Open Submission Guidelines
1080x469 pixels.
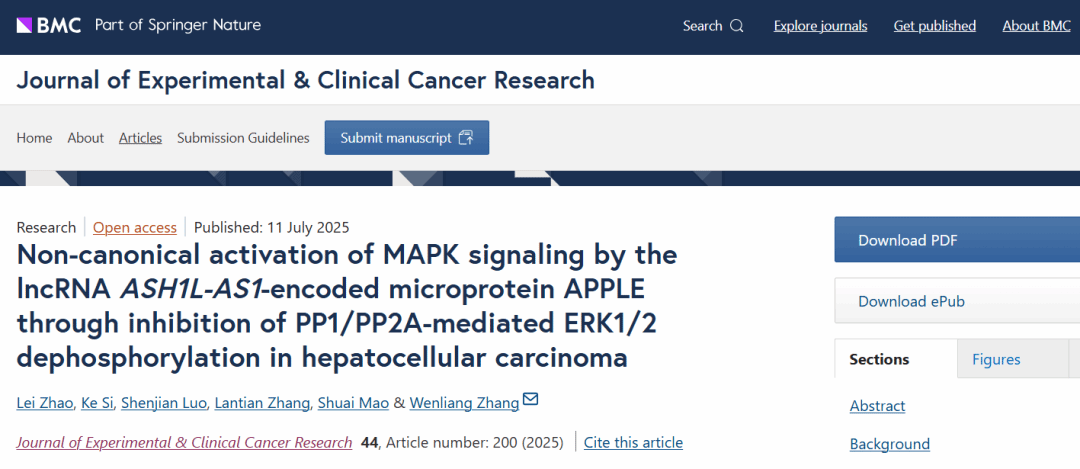pyautogui.click(x=243, y=138)
